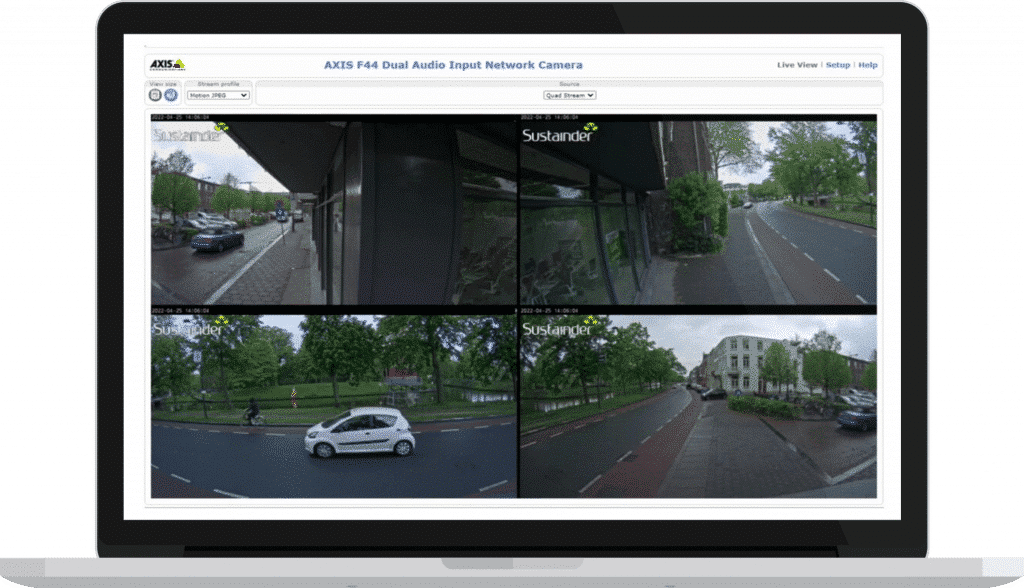Viewport: 1024px width, 588px height.
Task: Open the Setup page link
Action: tap(838, 65)
